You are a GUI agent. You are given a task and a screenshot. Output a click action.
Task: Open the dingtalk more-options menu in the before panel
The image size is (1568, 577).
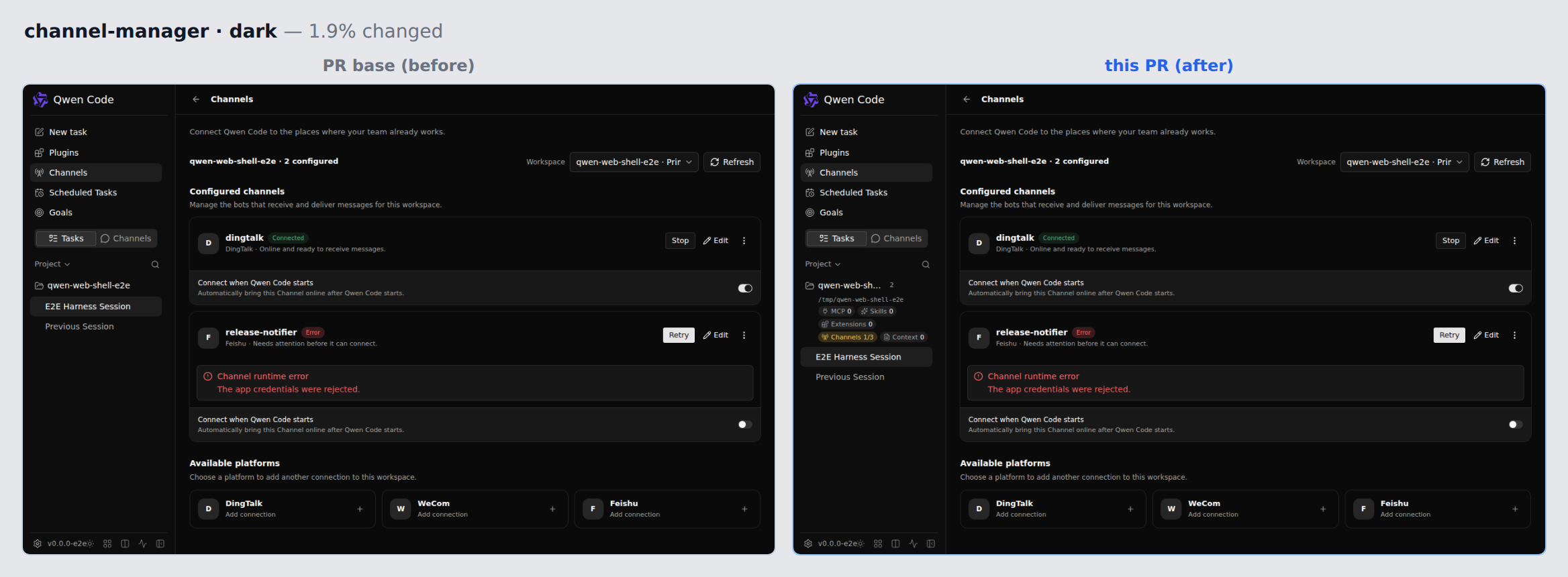[744, 241]
